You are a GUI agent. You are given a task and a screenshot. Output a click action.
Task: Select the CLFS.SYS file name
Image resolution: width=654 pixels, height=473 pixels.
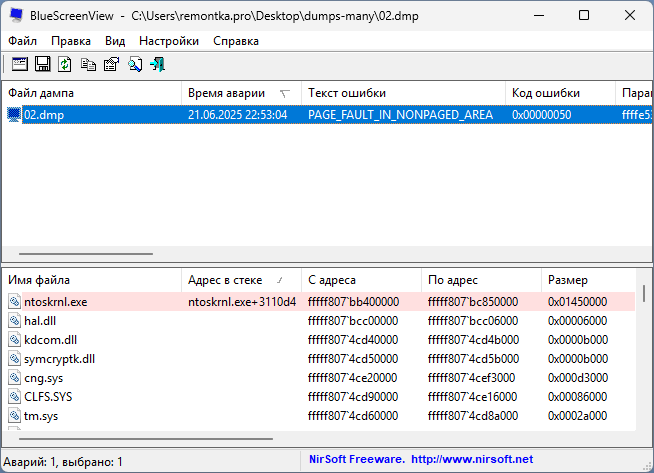click(48, 397)
